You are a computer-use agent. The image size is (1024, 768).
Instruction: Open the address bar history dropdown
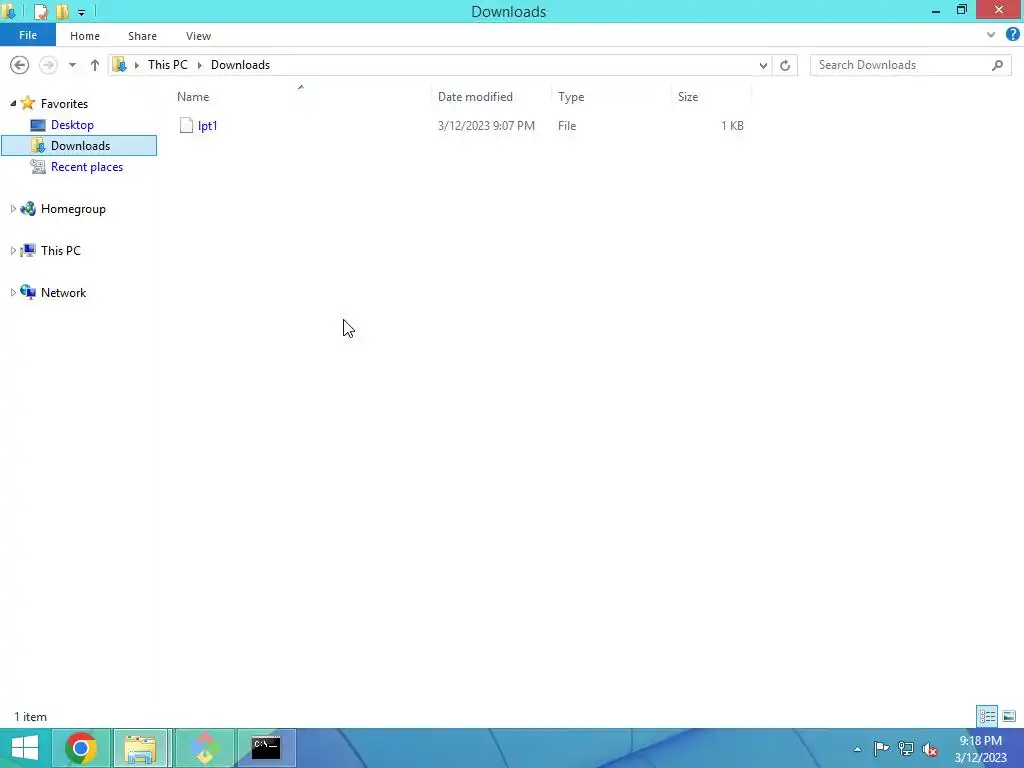[x=763, y=65]
